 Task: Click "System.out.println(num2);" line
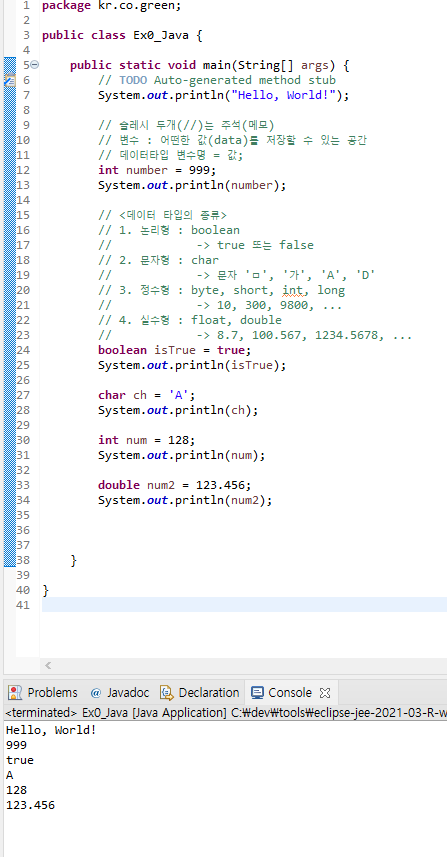[x=185, y=500]
